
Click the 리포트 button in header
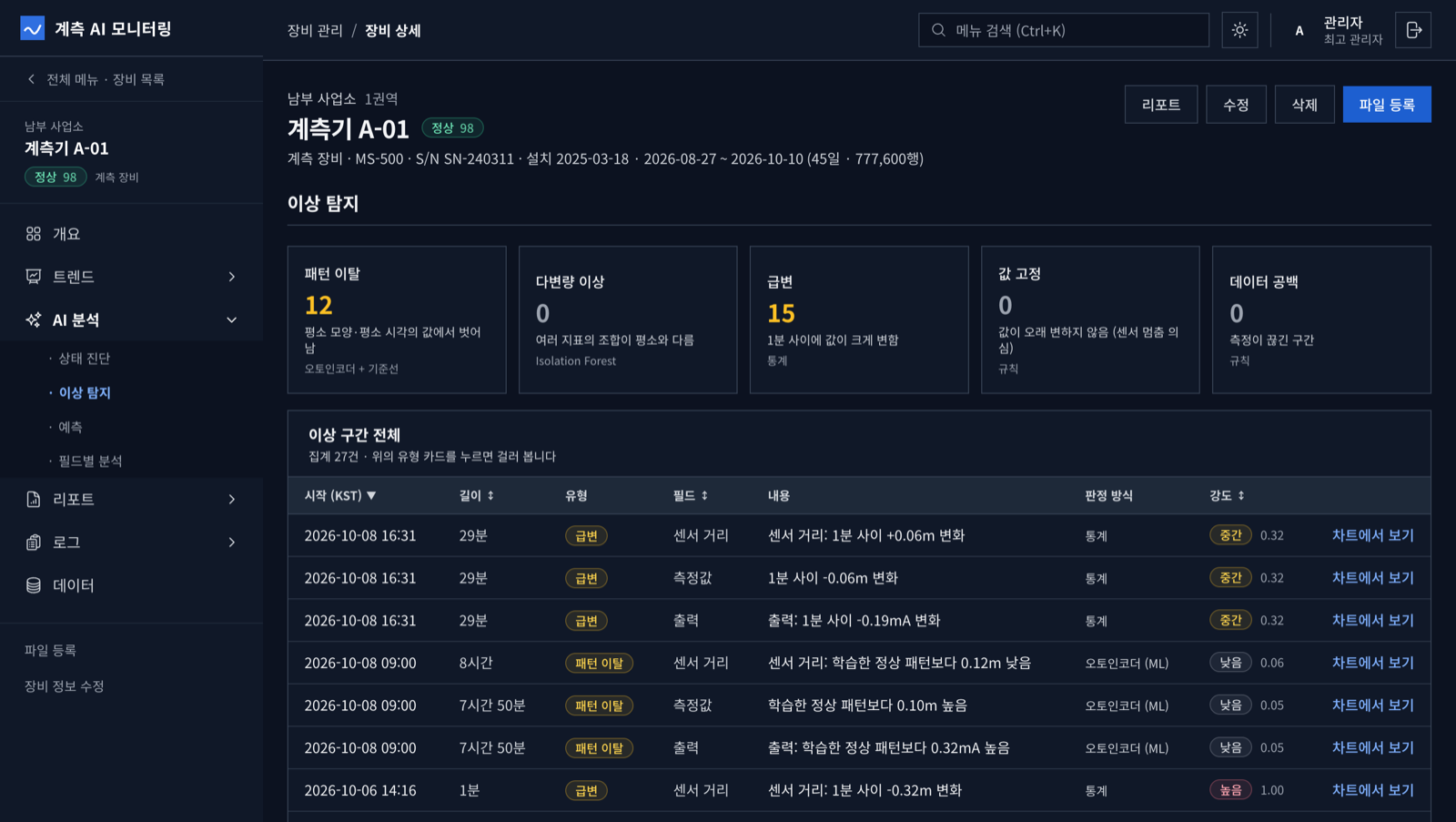(1161, 105)
